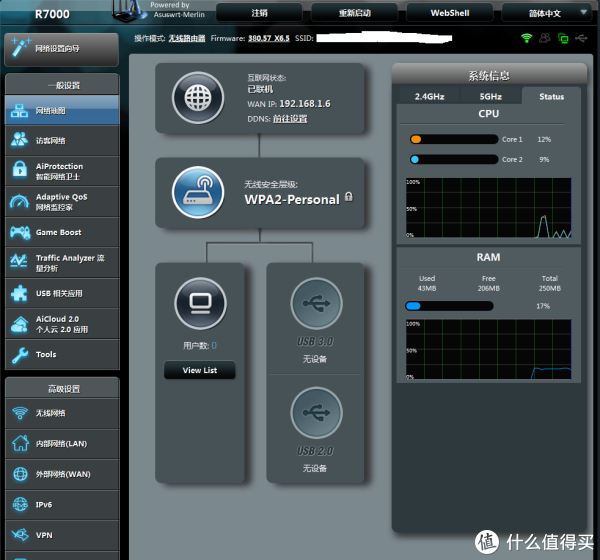Open the guest network people icon

point(20,140)
